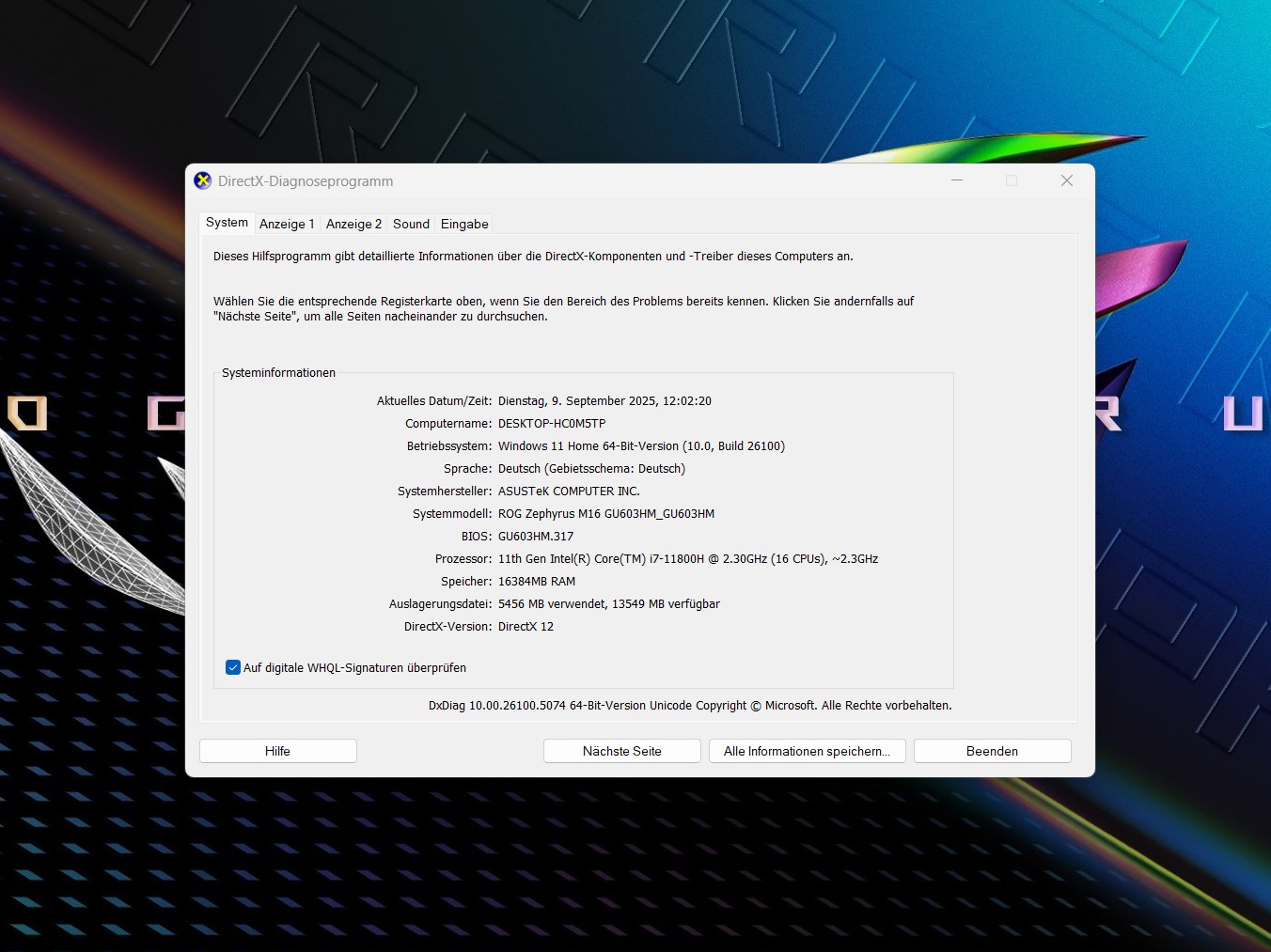Click the Systeminformationen group label
1271x952 pixels.
(x=278, y=373)
